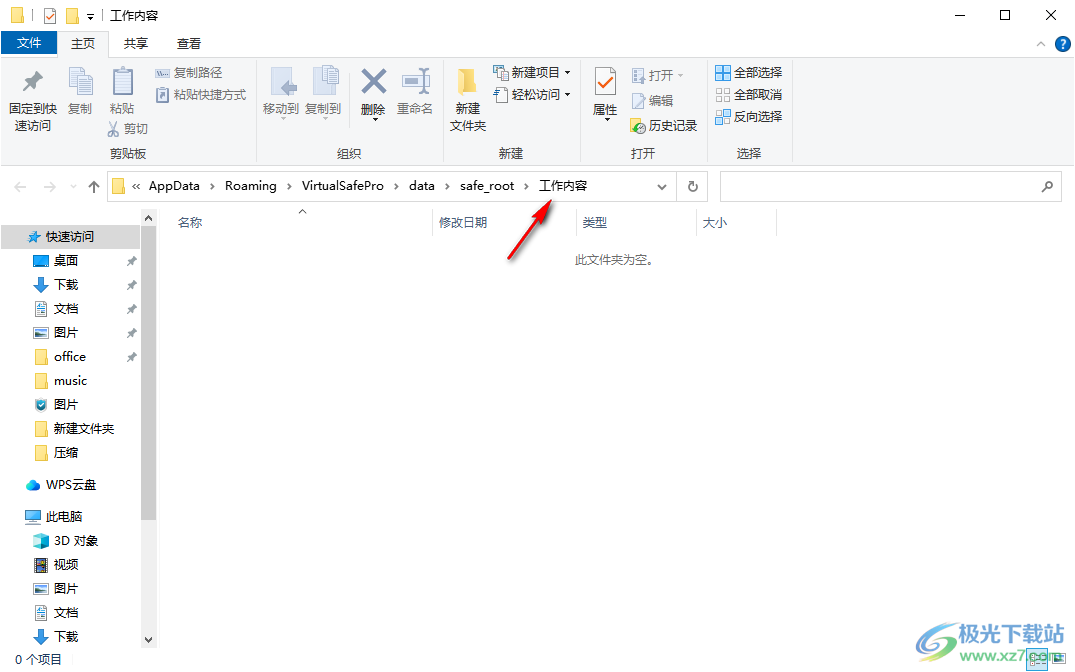1075x672 pixels.
Task: Navigate to AppData in the path
Action: pyautogui.click(x=174, y=187)
